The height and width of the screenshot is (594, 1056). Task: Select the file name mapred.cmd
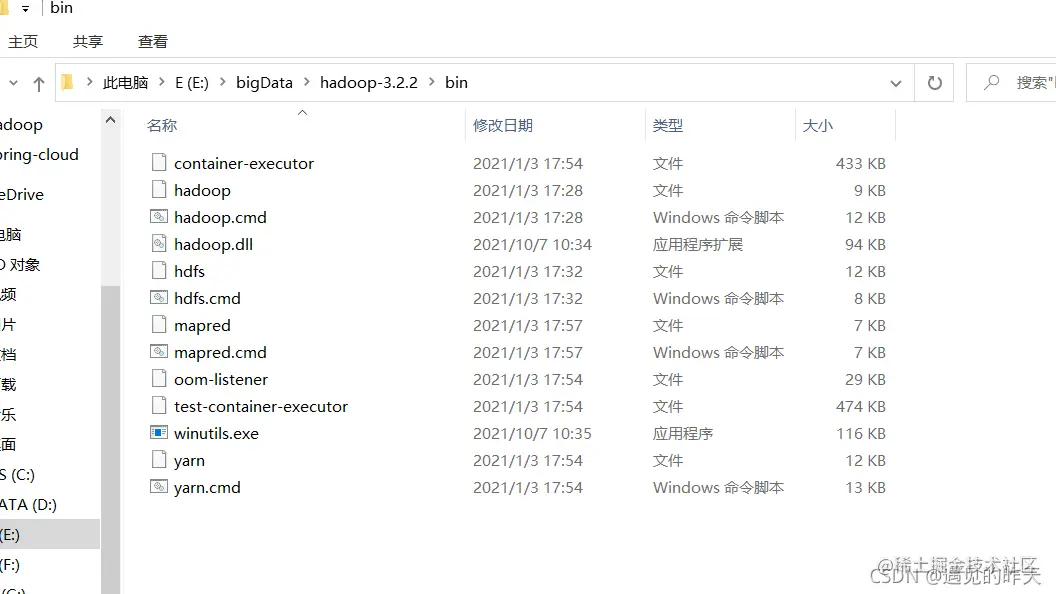[x=220, y=352]
